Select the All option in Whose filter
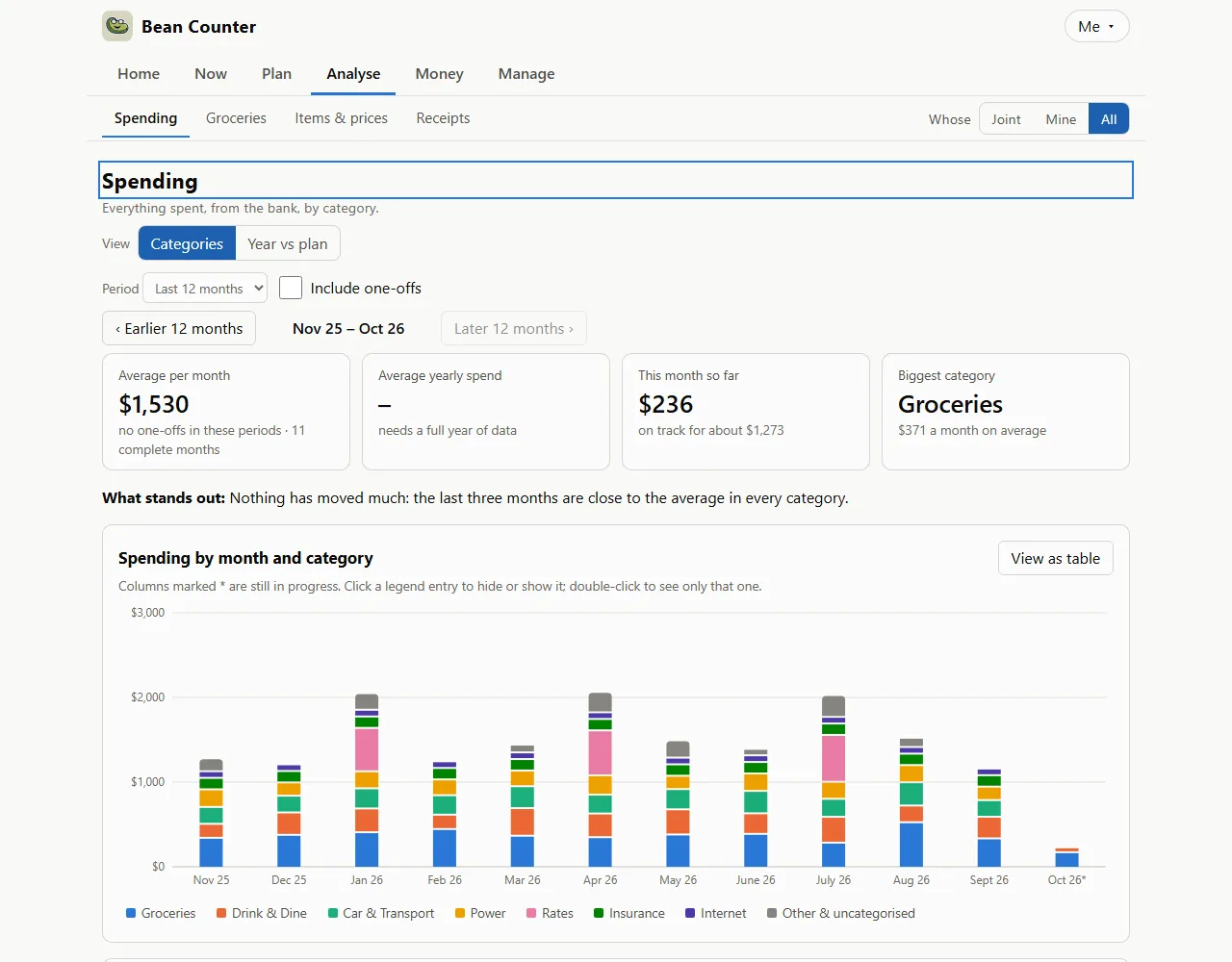 coord(1109,119)
